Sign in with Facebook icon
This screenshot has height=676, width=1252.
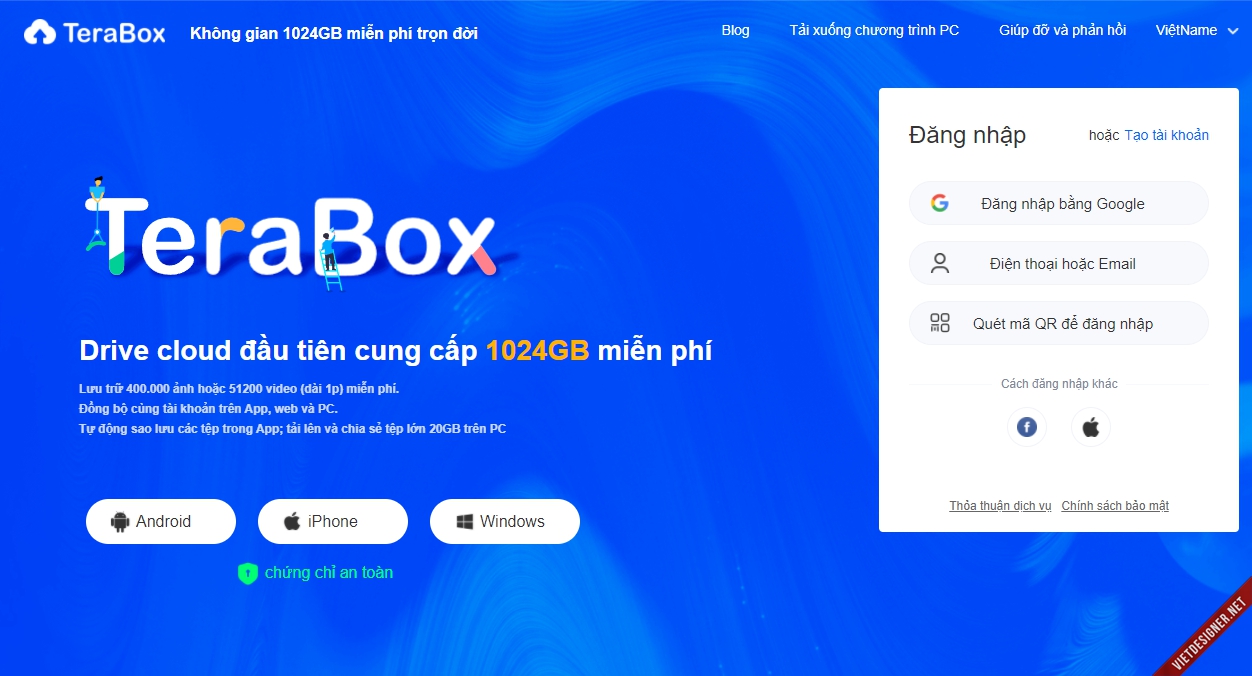click(1026, 427)
